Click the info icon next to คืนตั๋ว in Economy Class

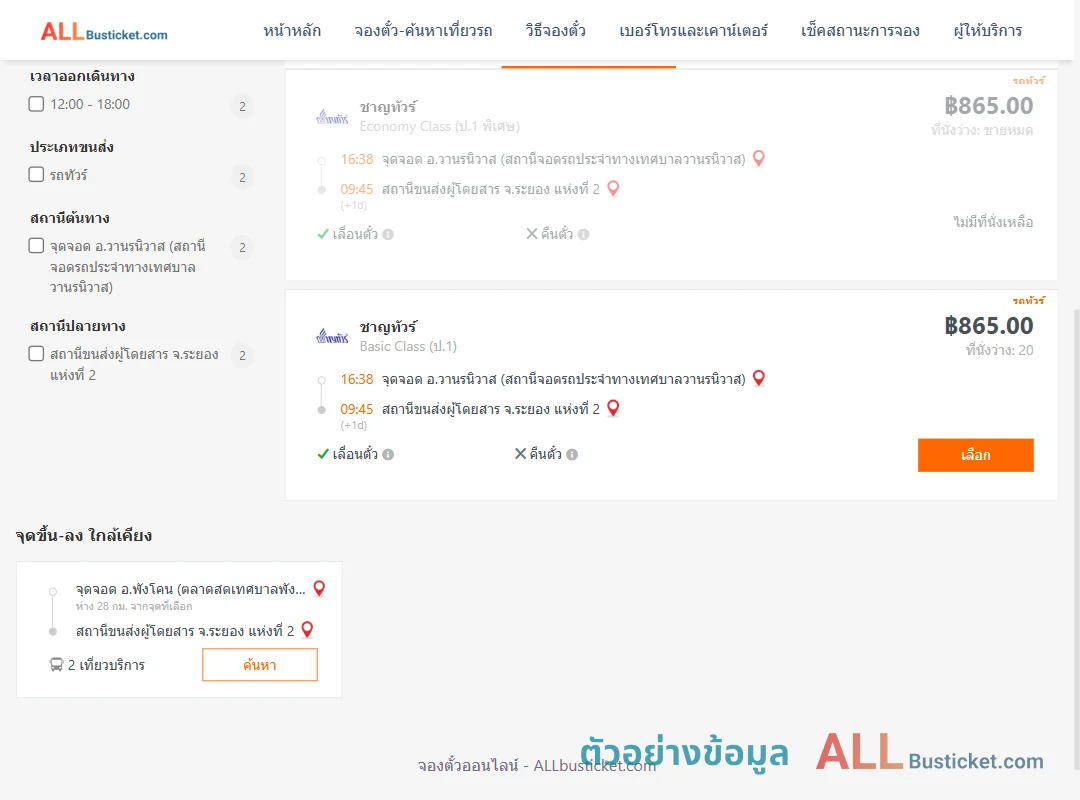coord(583,234)
